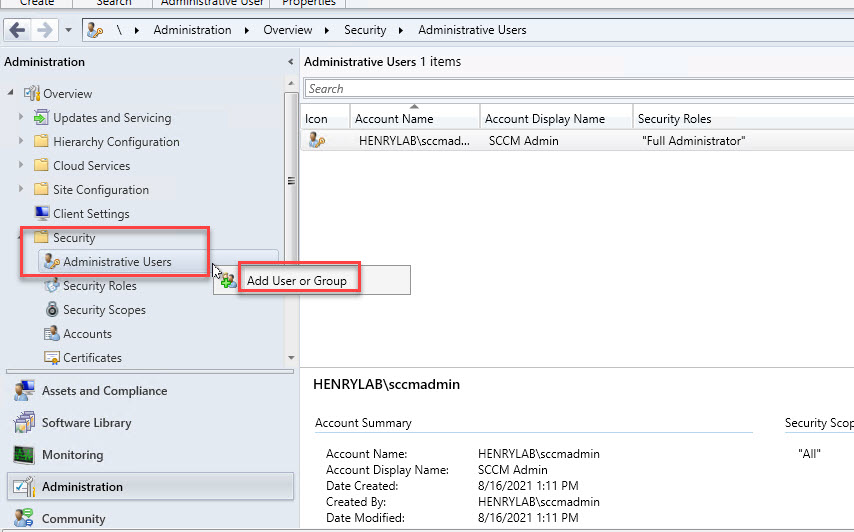Click the Search input box
The width and height of the screenshot is (854, 532).
pyautogui.click(x=578, y=89)
